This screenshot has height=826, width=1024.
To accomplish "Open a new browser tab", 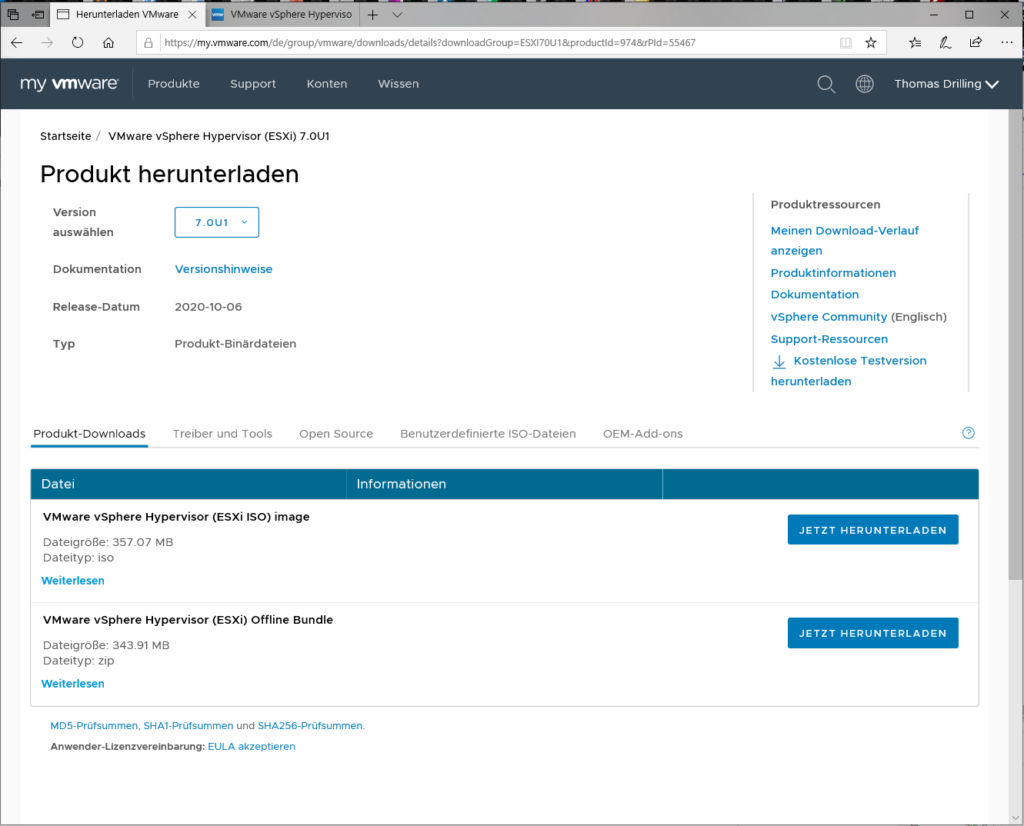I will 372,14.
